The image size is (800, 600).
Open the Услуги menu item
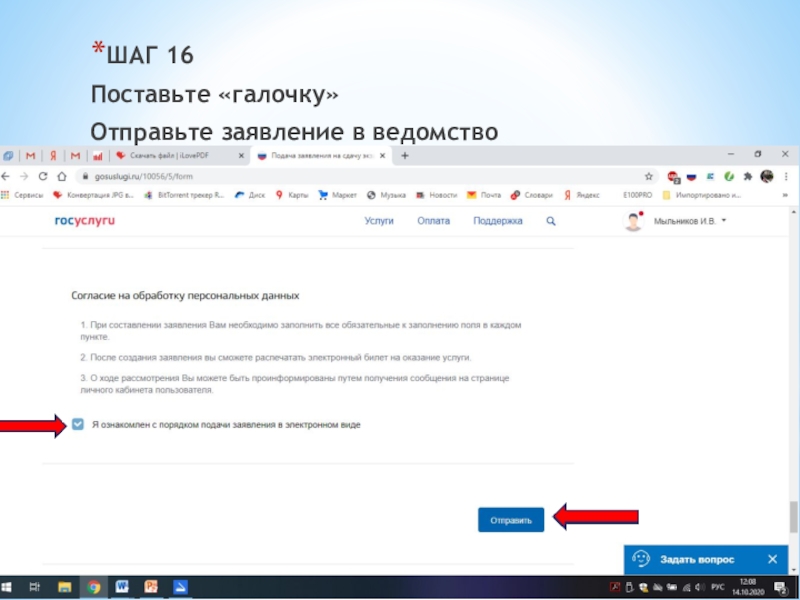(379, 221)
